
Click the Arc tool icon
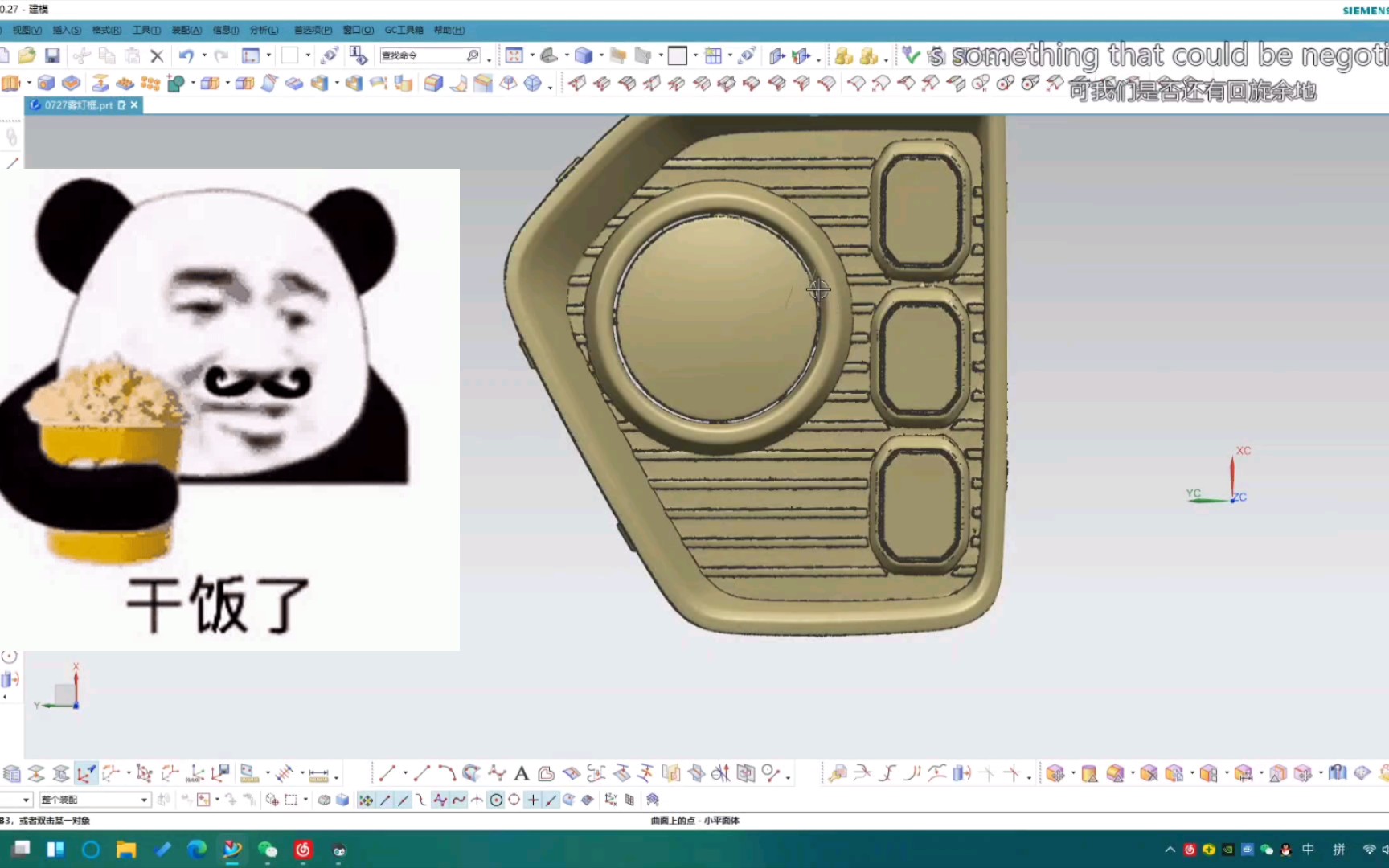point(447,773)
